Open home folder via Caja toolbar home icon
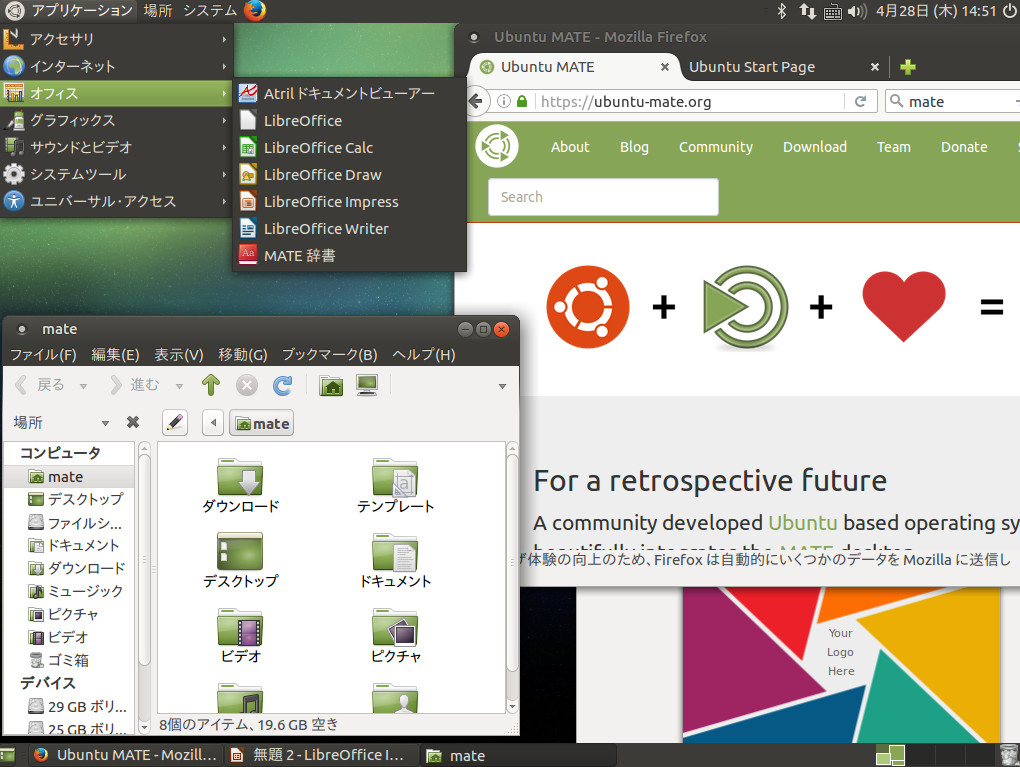Viewport: 1020px width, 767px height. pos(331,385)
